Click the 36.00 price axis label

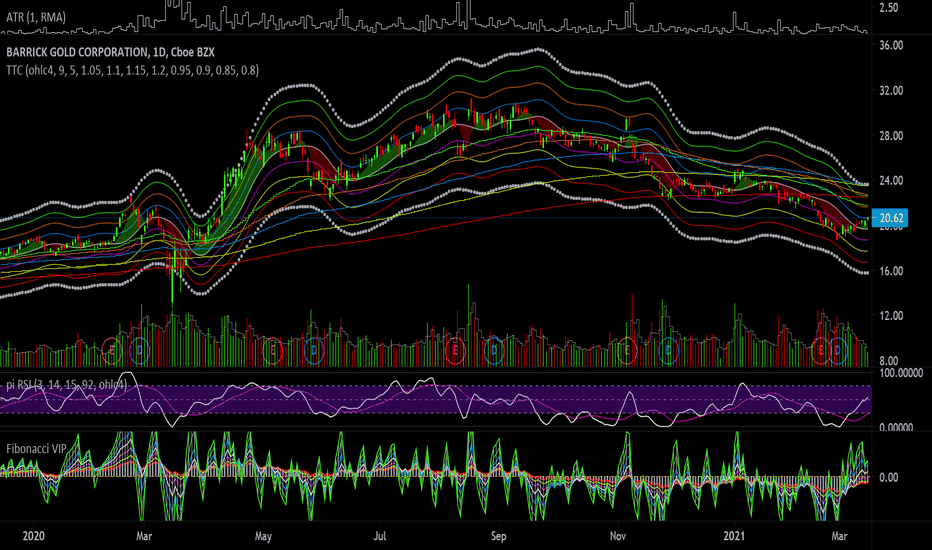coord(891,45)
